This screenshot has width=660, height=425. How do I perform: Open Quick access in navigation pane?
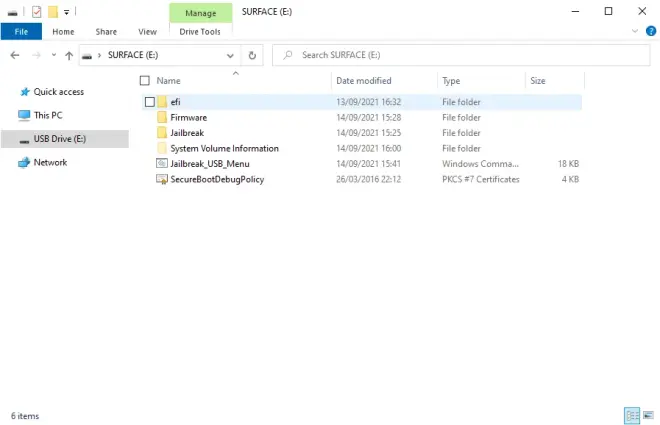pyautogui.click(x=59, y=92)
